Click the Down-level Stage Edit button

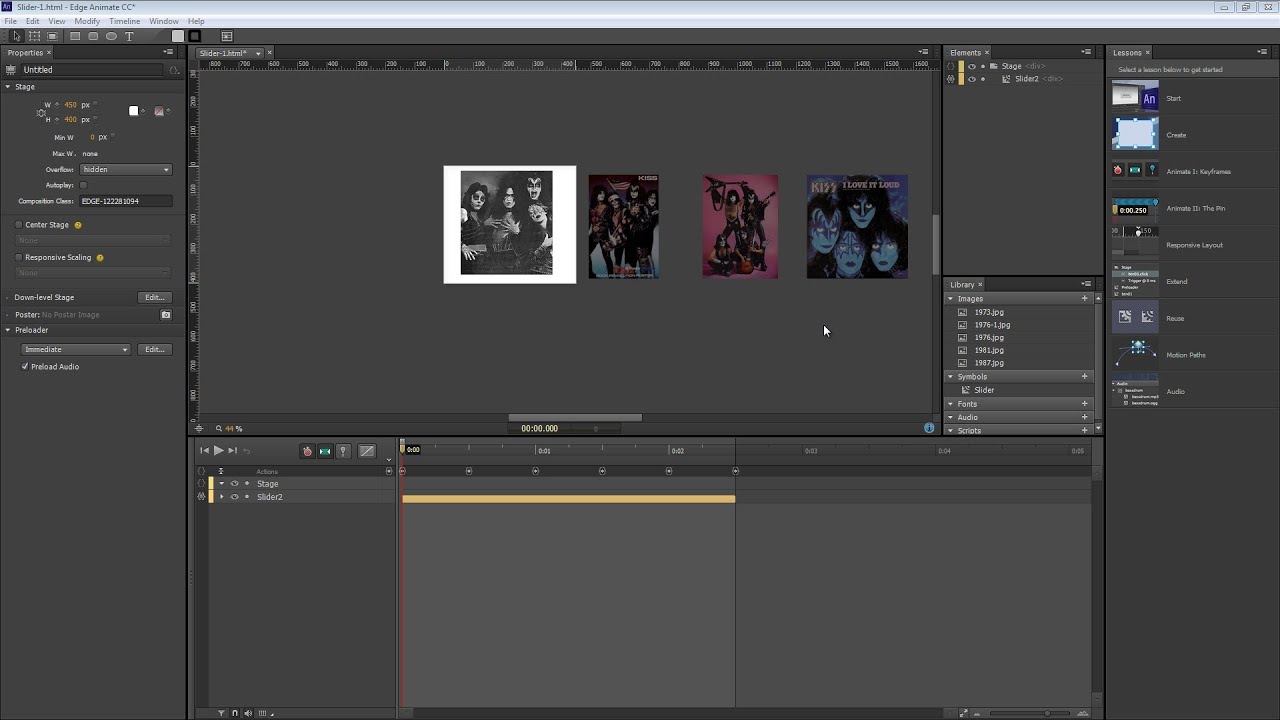[154, 297]
